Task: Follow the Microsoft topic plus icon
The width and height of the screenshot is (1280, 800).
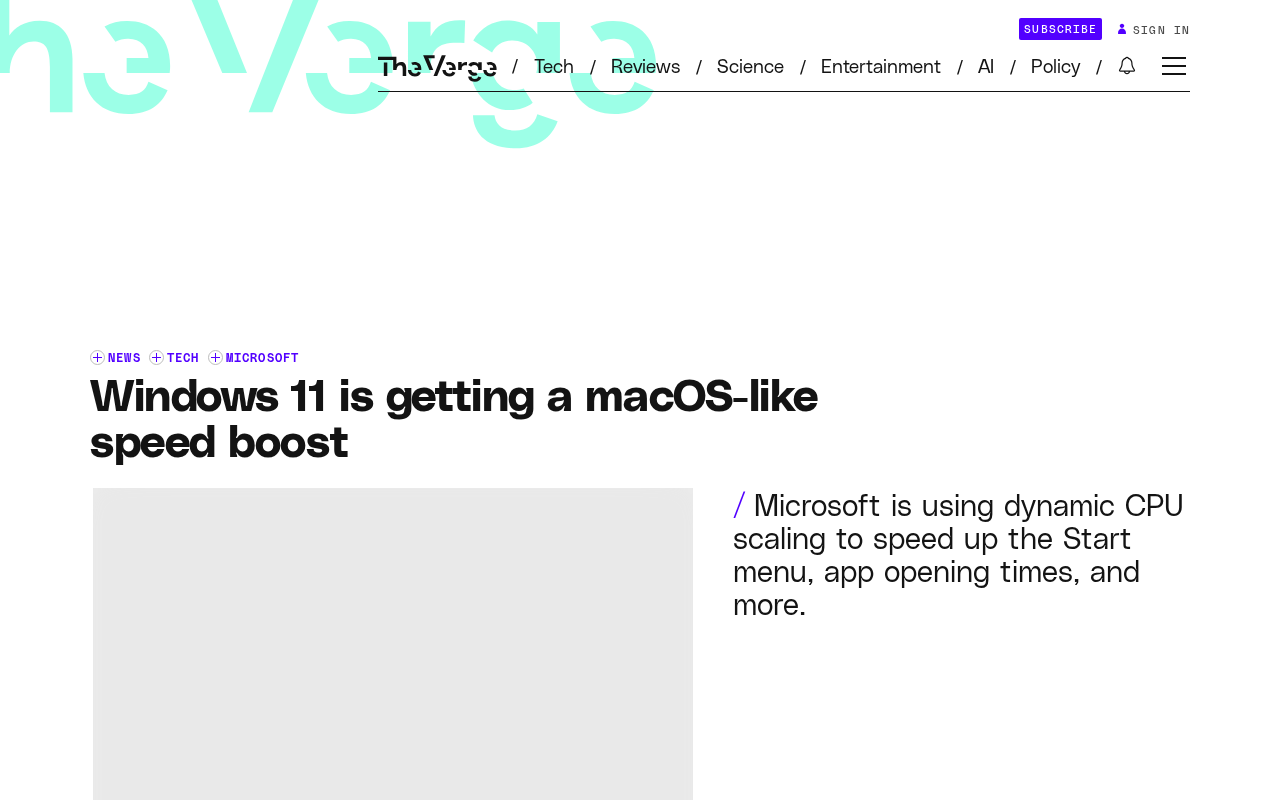Action: [215, 358]
